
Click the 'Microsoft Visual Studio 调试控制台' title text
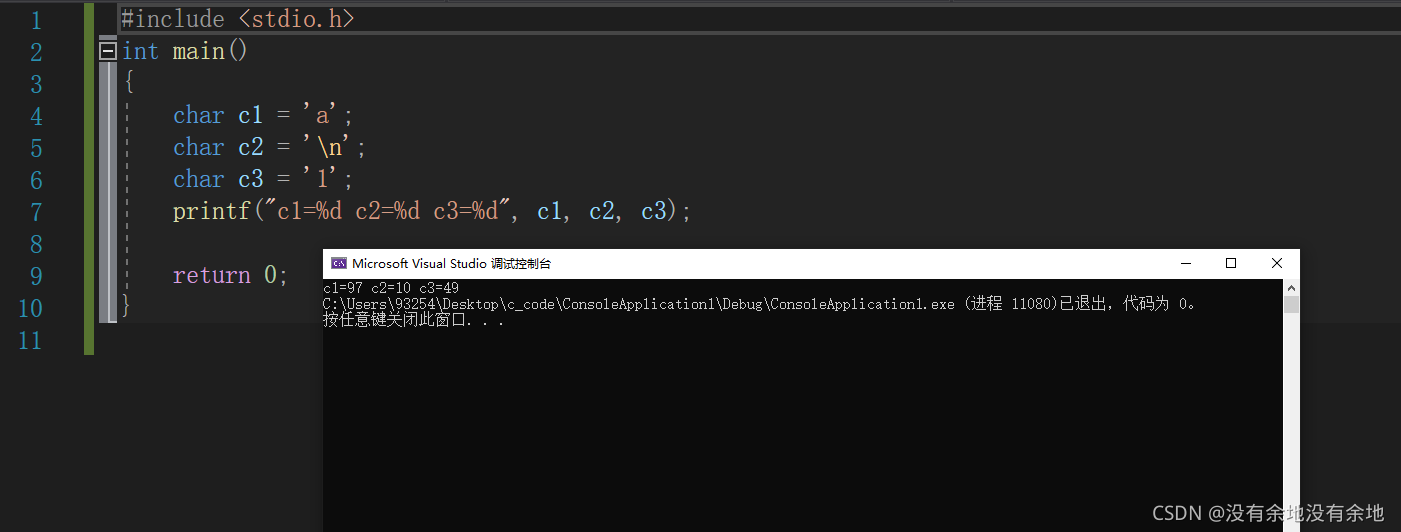[451, 264]
